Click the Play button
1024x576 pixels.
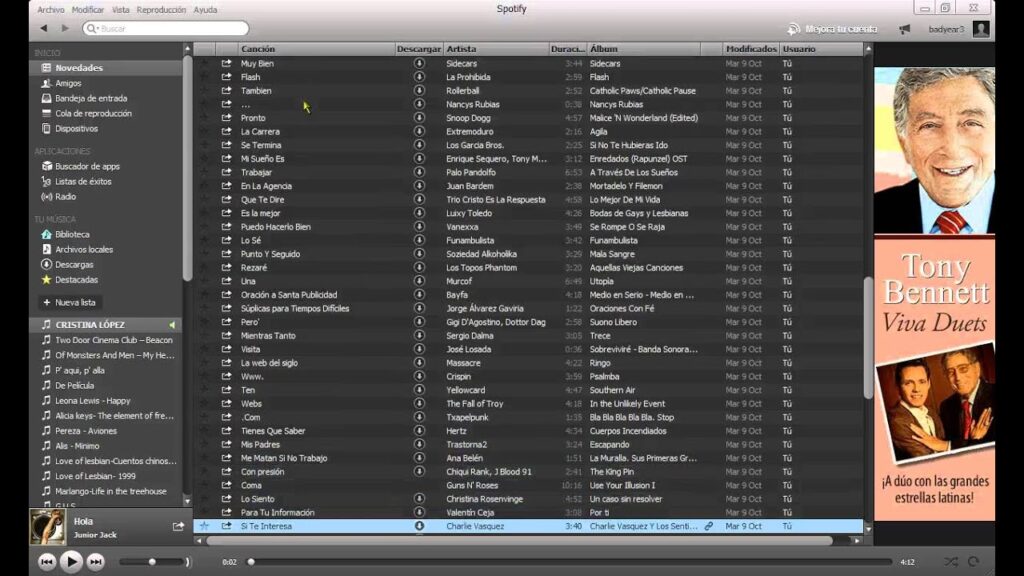tap(71, 562)
